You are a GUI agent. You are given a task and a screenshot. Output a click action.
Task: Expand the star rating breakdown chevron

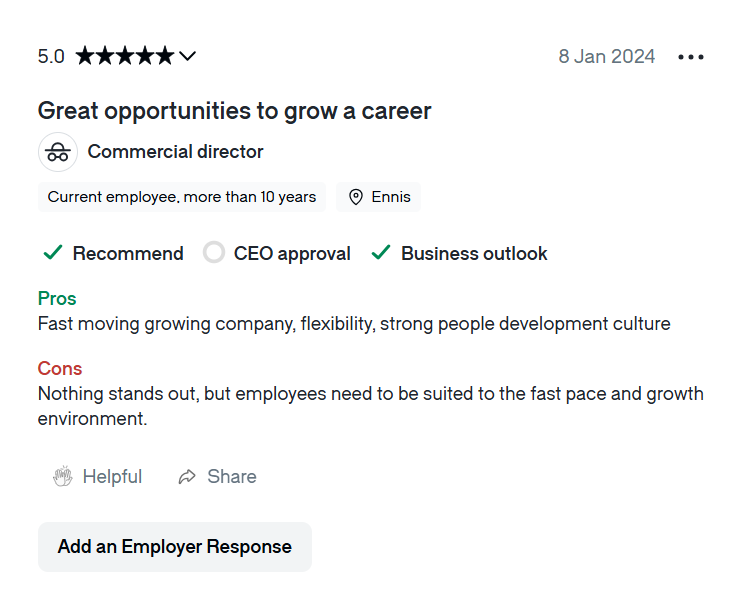pyautogui.click(x=187, y=56)
